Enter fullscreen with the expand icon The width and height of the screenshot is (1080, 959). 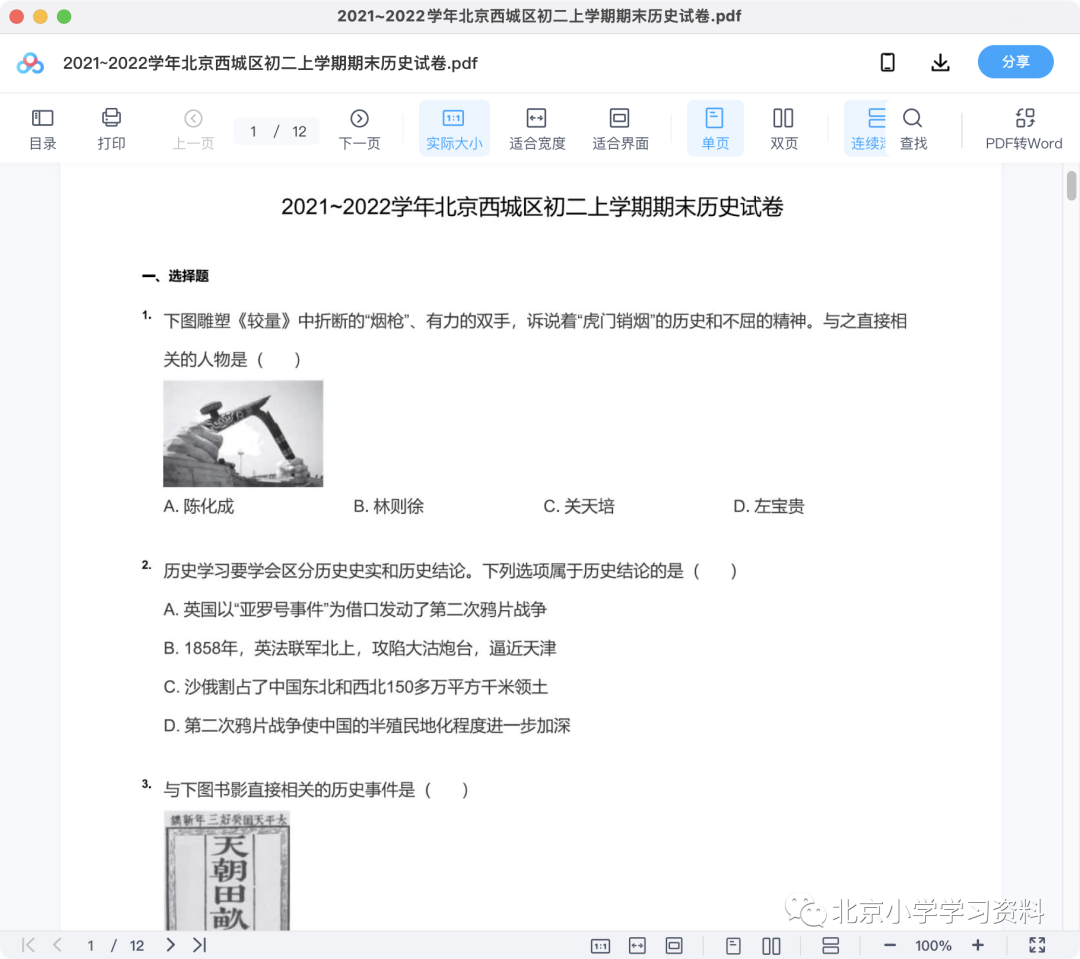pos(1037,945)
